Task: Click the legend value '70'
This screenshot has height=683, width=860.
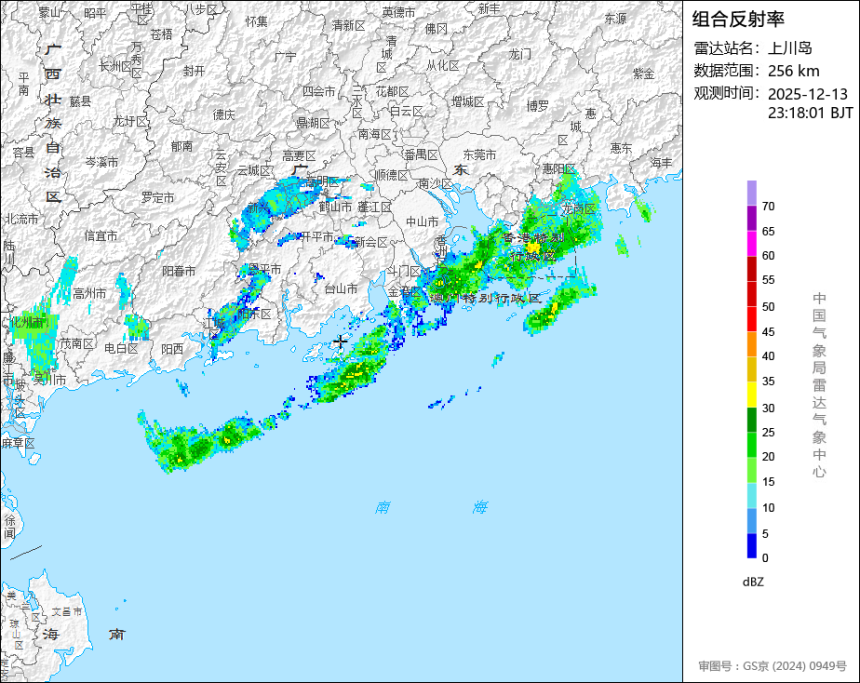Action: [x=768, y=206]
